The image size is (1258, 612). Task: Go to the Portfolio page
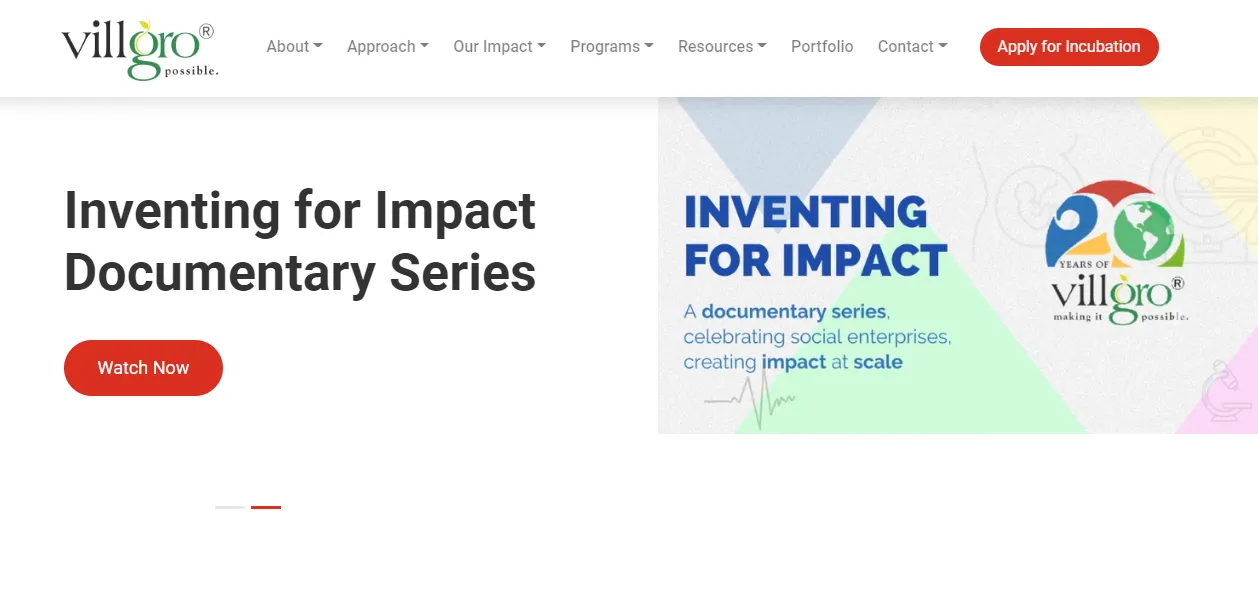click(x=822, y=47)
